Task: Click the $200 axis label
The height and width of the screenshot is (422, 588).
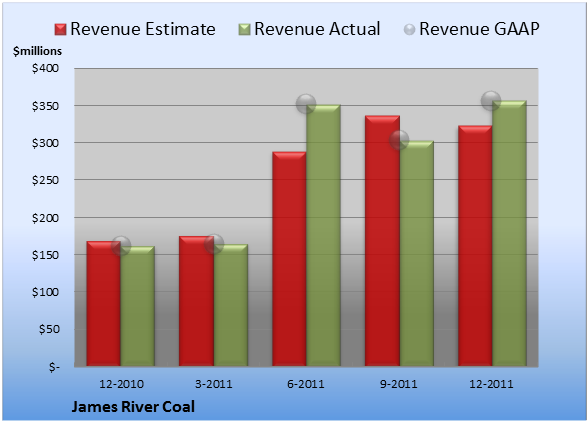Action: click(x=45, y=218)
